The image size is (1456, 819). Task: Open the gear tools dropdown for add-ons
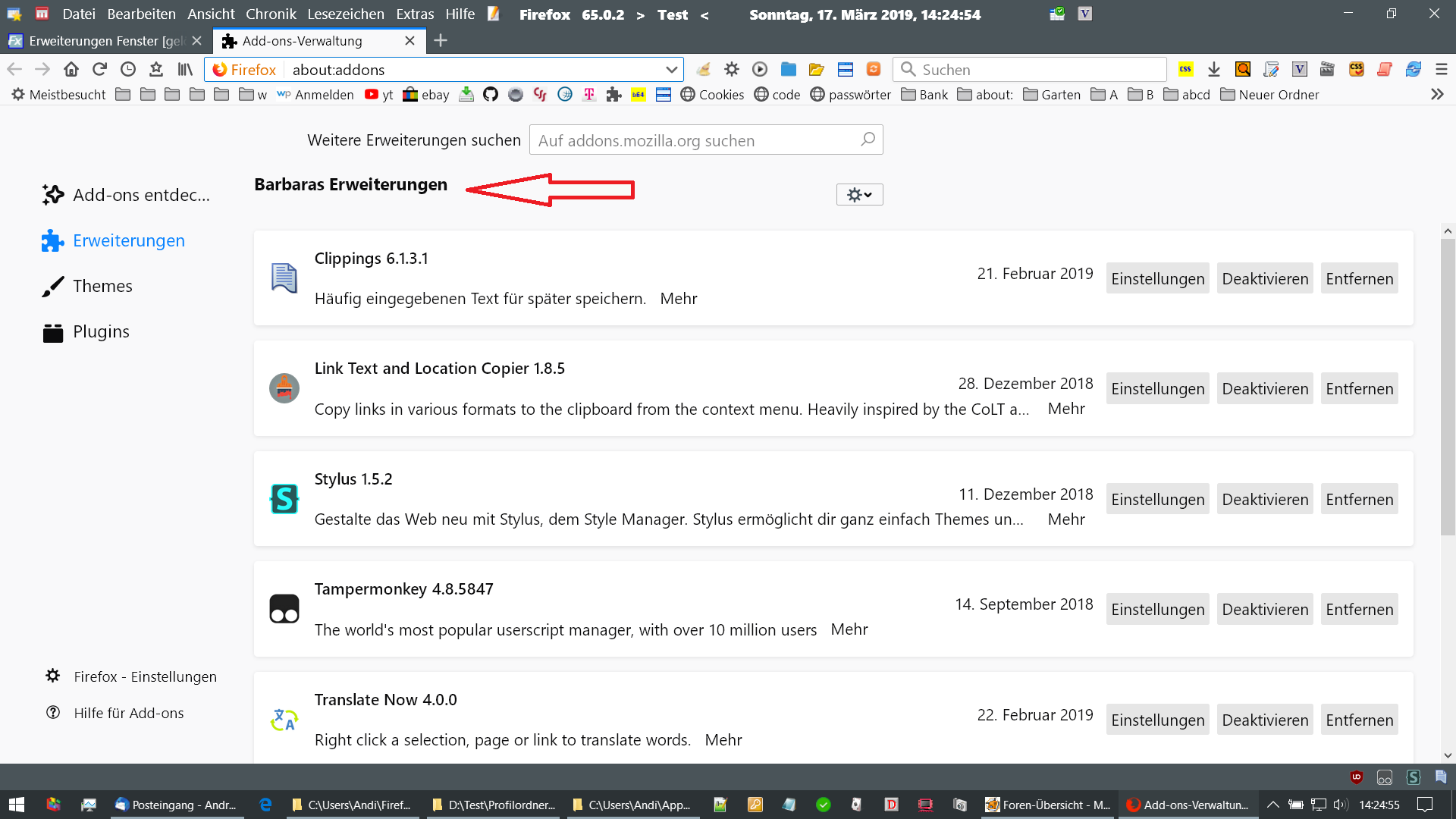pos(859,195)
